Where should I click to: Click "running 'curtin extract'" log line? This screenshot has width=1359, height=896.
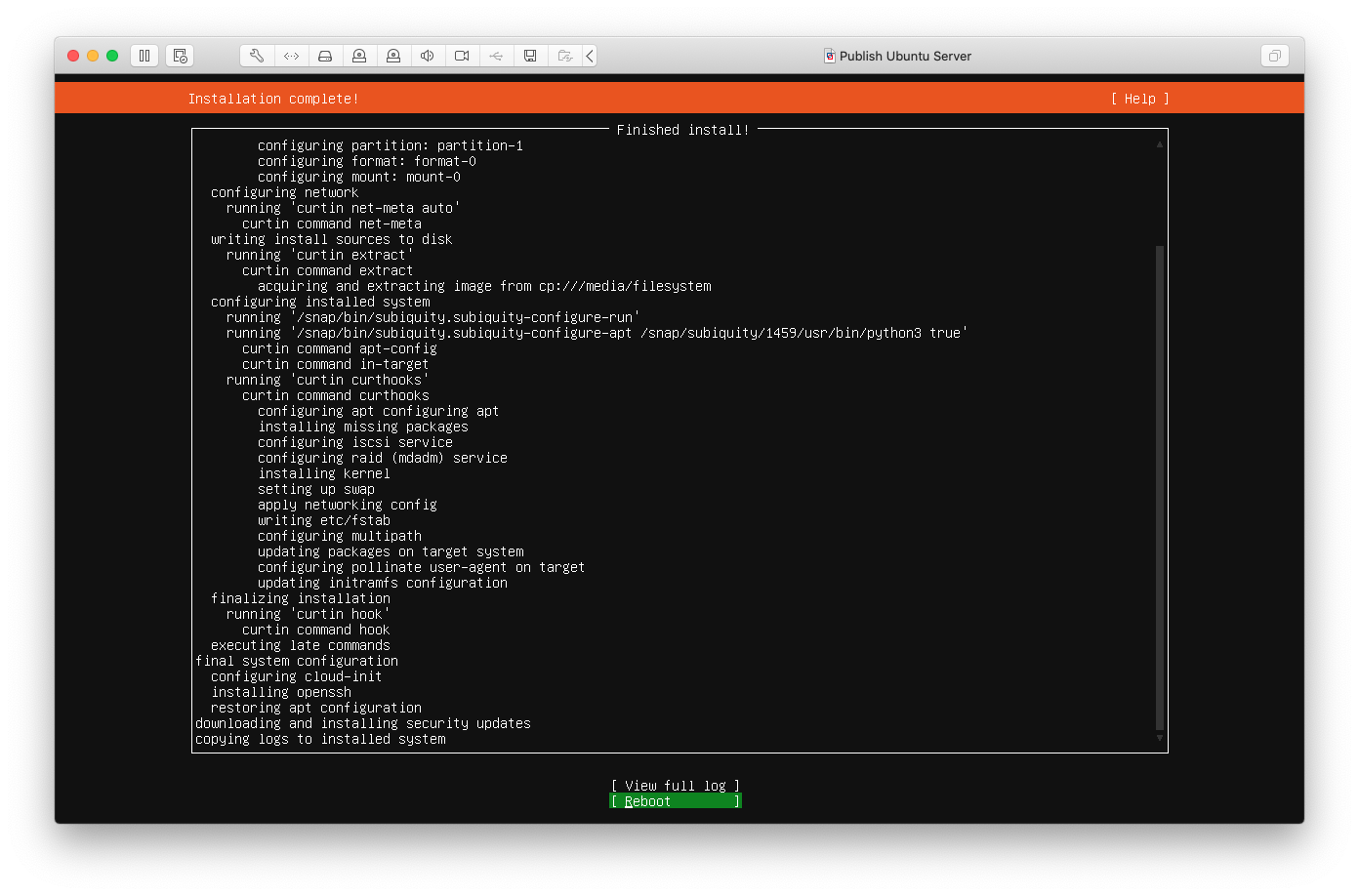(x=320, y=255)
